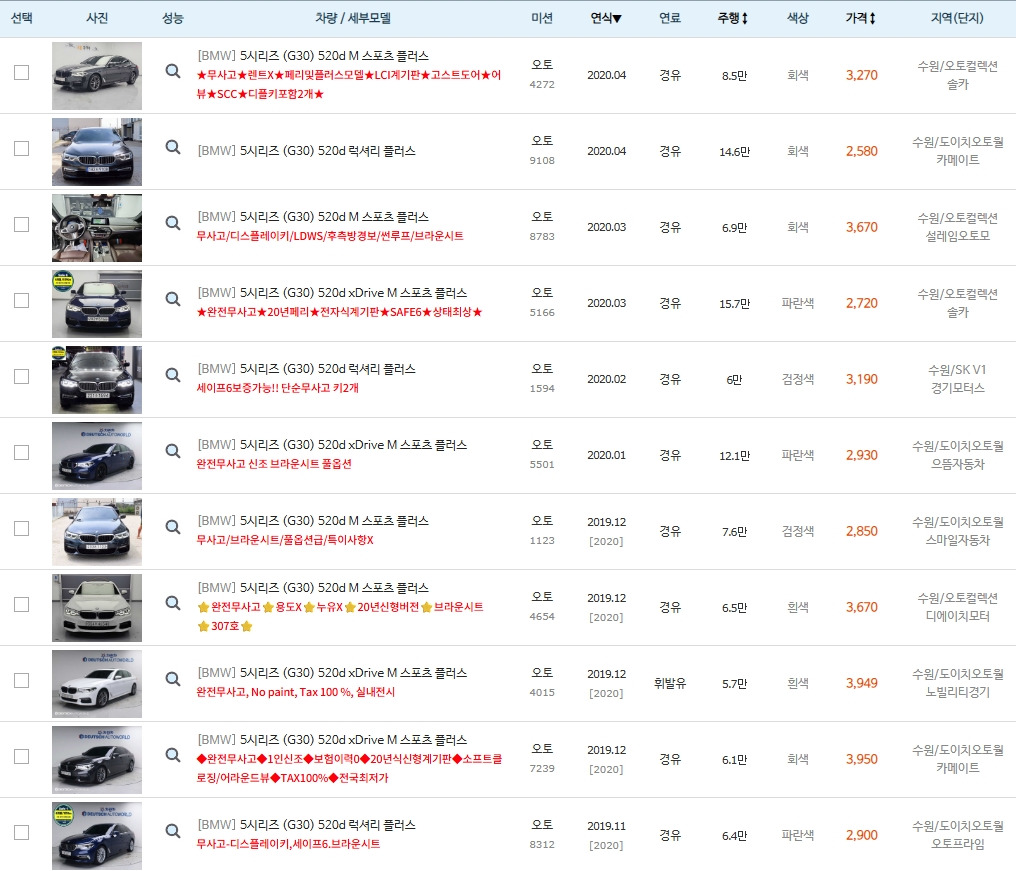Select checkbox for the 3,950 listing
Image resolution: width=1016 pixels, height=871 pixels.
click(x=21, y=756)
